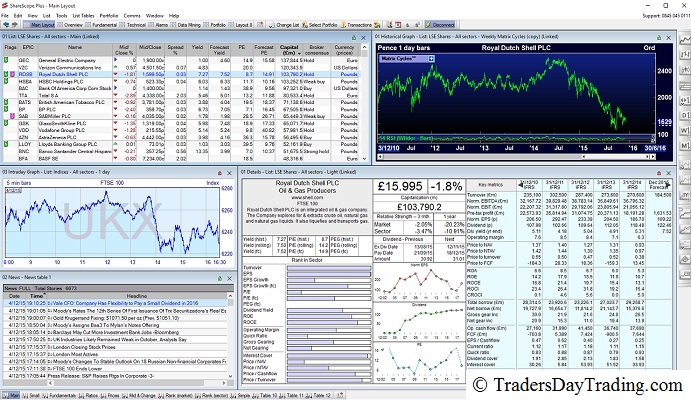Open the Help menu
This screenshot has width=691, height=400.
[174, 15]
